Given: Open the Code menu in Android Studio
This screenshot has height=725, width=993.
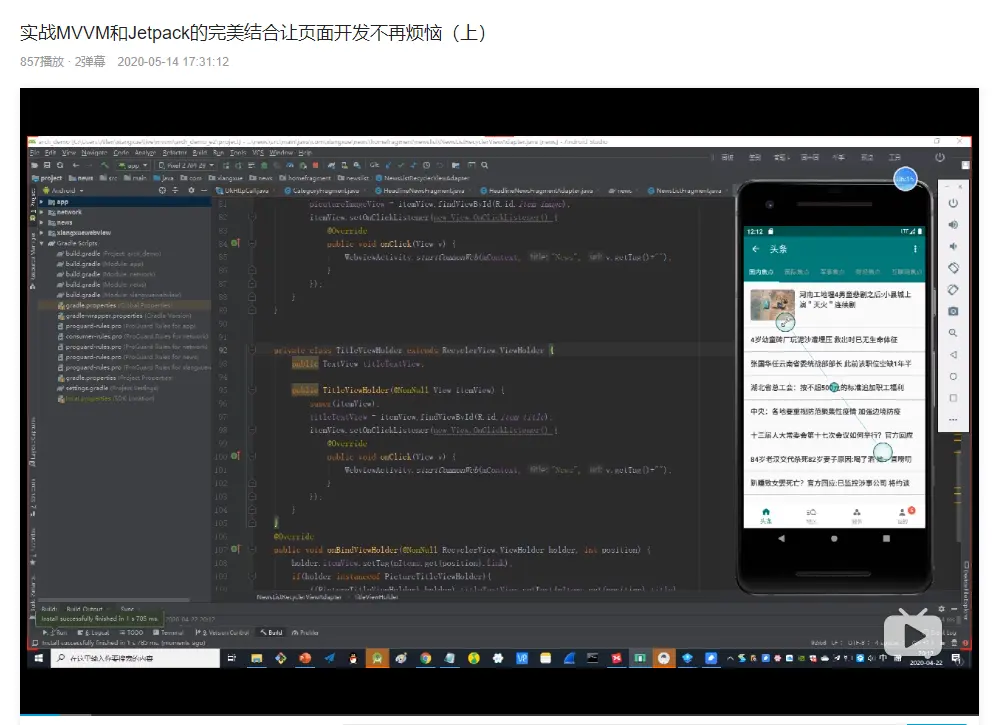Looking at the screenshot, I should [121, 153].
